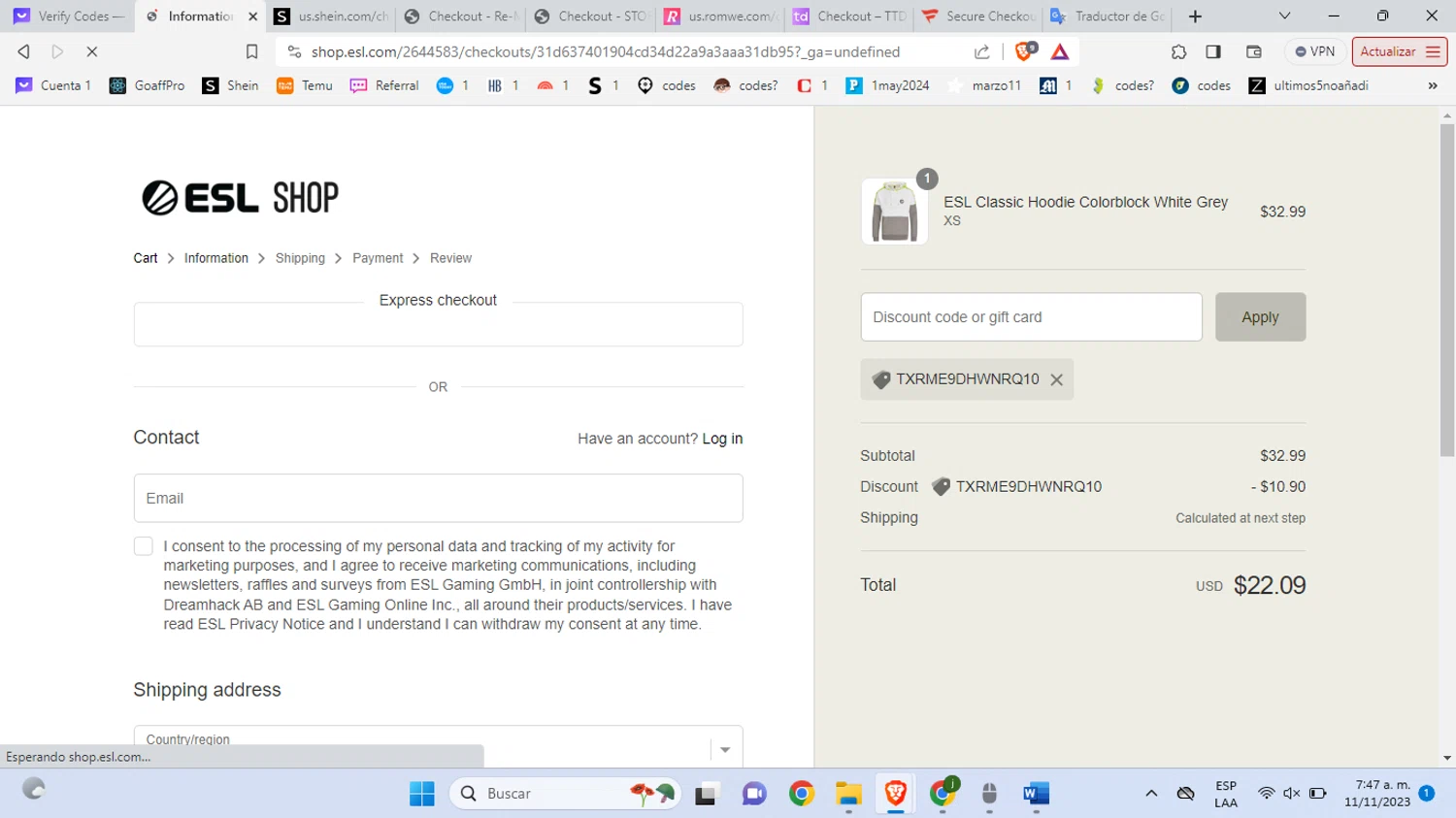Image resolution: width=1456 pixels, height=818 pixels.
Task: Open Brave Rewards triangle icon
Action: 1060,51
